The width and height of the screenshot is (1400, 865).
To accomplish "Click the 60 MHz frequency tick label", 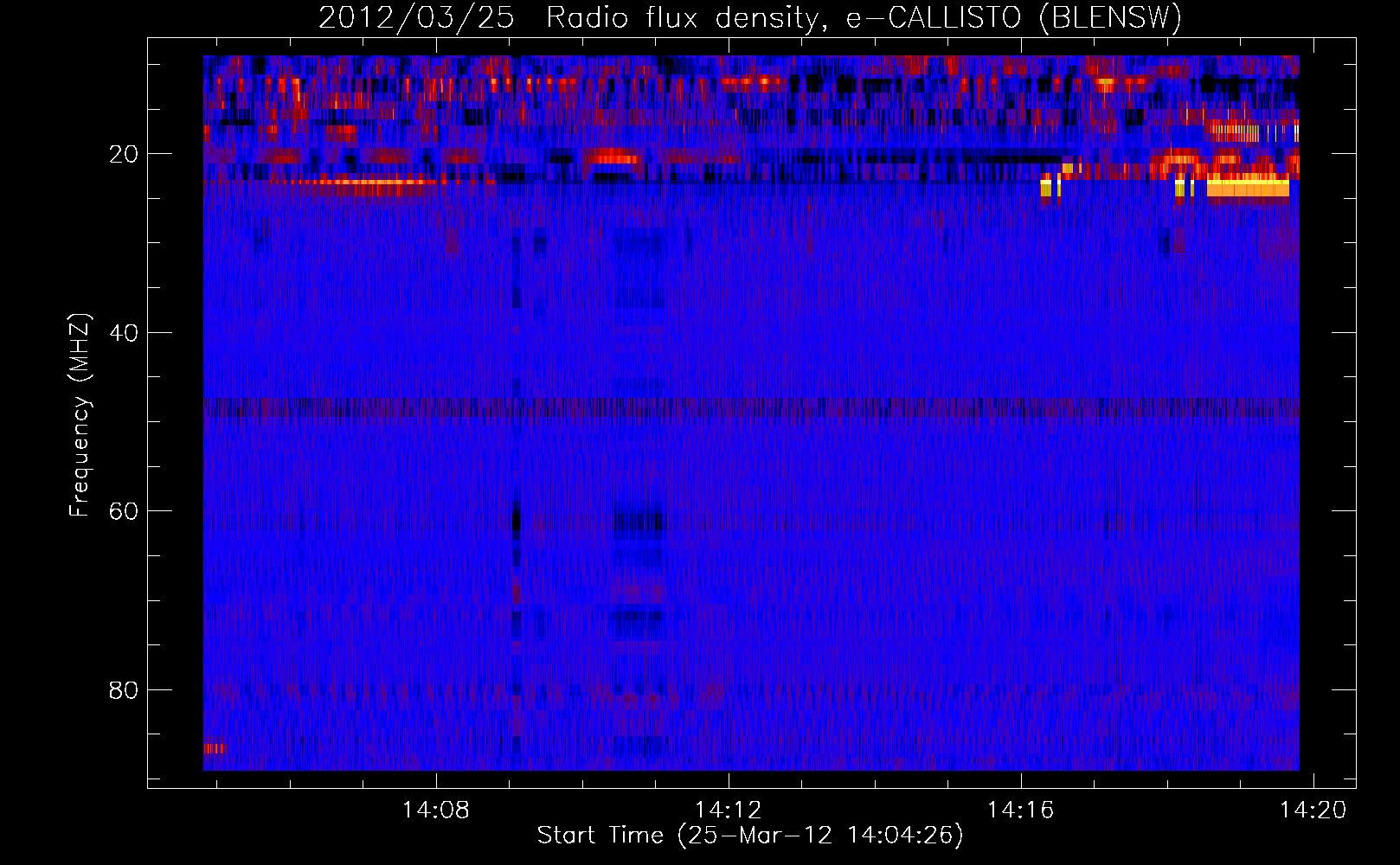I will 125,511.
